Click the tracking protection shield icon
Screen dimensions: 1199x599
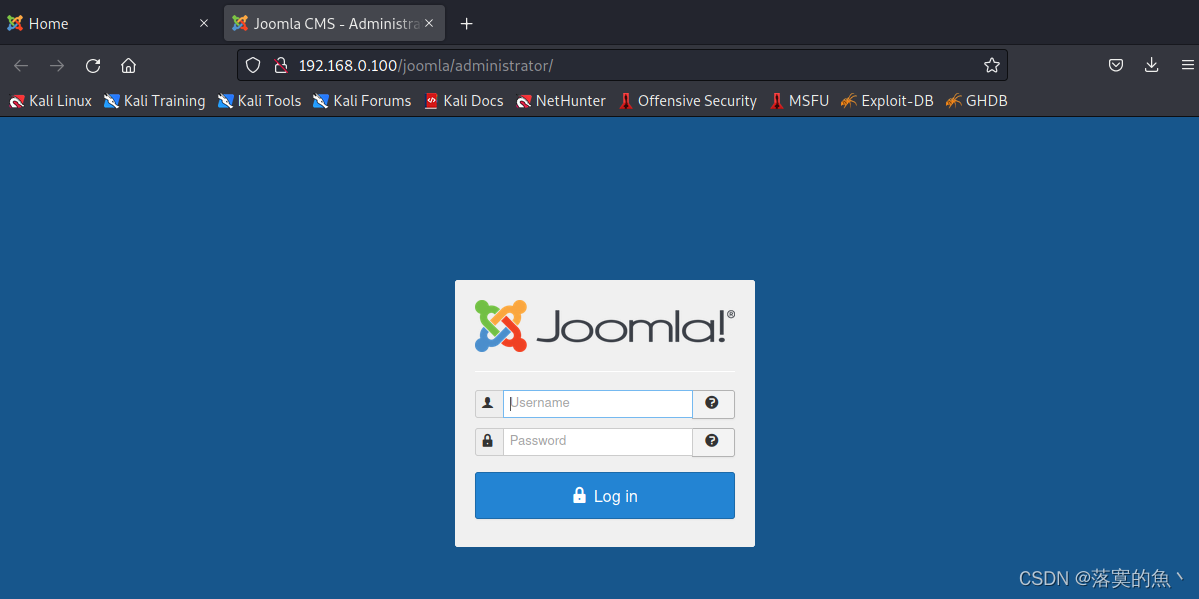point(253,66)
